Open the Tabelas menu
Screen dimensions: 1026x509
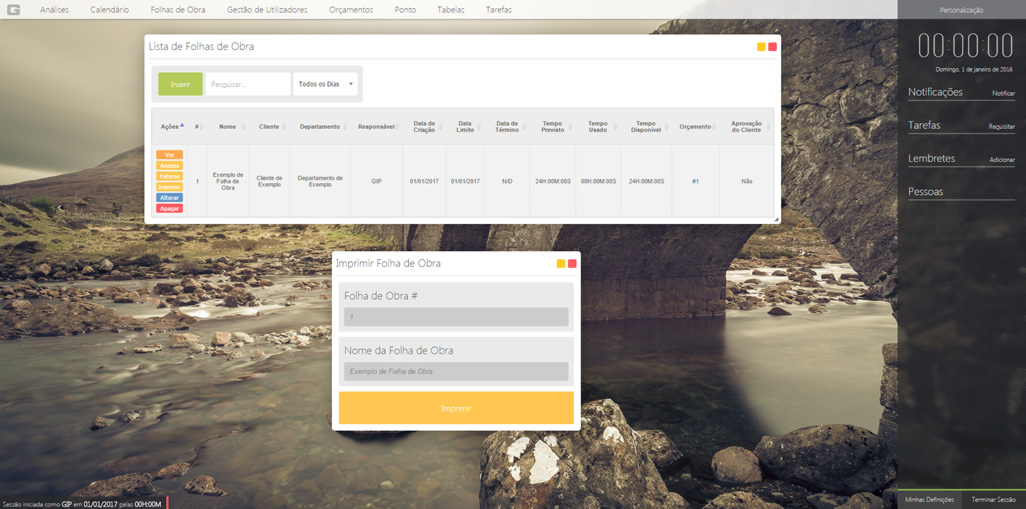(x=451, y=10)
